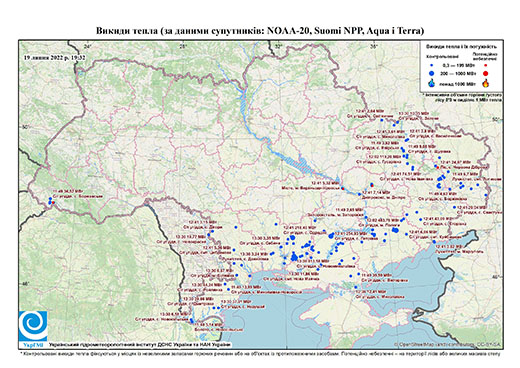Select the 200 — 1000 МВт legend label
This screenshot has width=520, height=368.
click(x=459, y=73)
